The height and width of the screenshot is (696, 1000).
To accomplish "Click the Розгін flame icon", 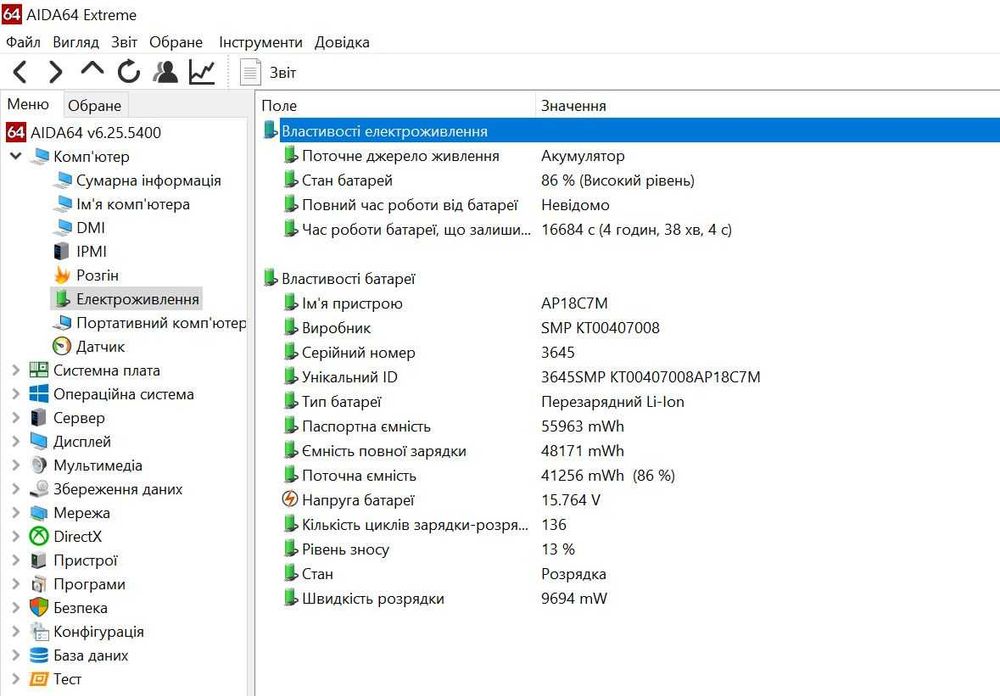I will (x=62, y=275).
